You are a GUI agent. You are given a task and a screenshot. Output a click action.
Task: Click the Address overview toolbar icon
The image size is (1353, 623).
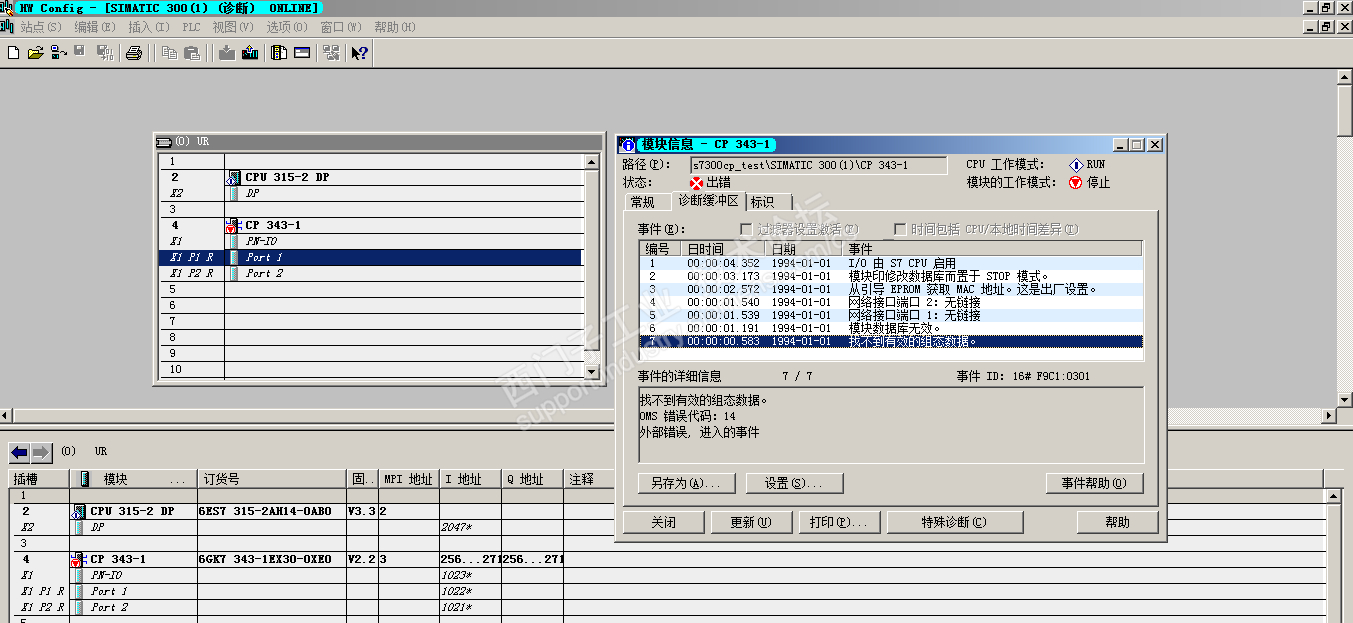(301, 53)
